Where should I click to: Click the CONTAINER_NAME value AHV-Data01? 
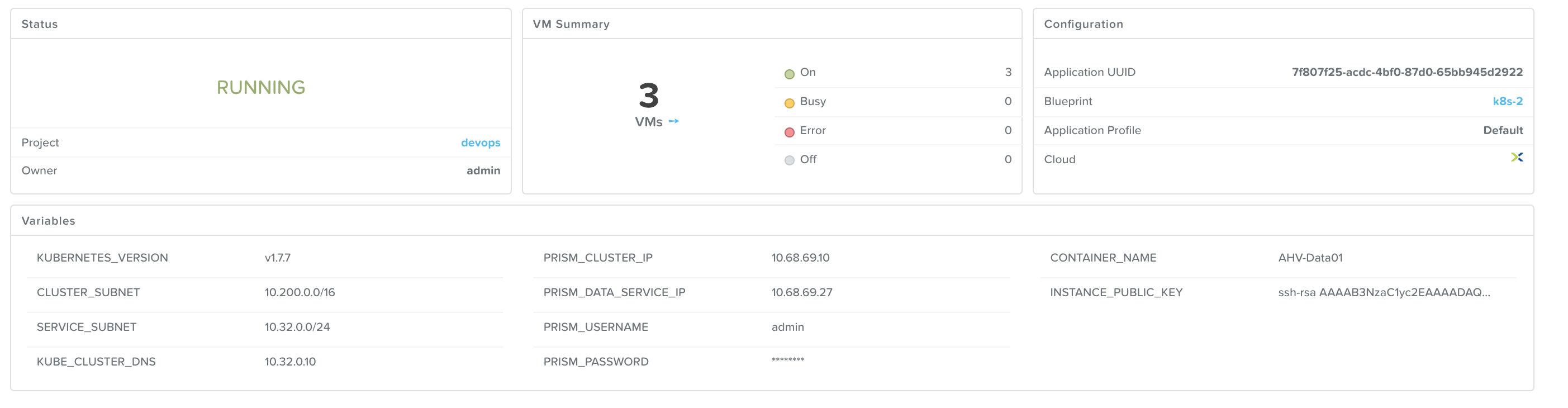(1310, 258)
